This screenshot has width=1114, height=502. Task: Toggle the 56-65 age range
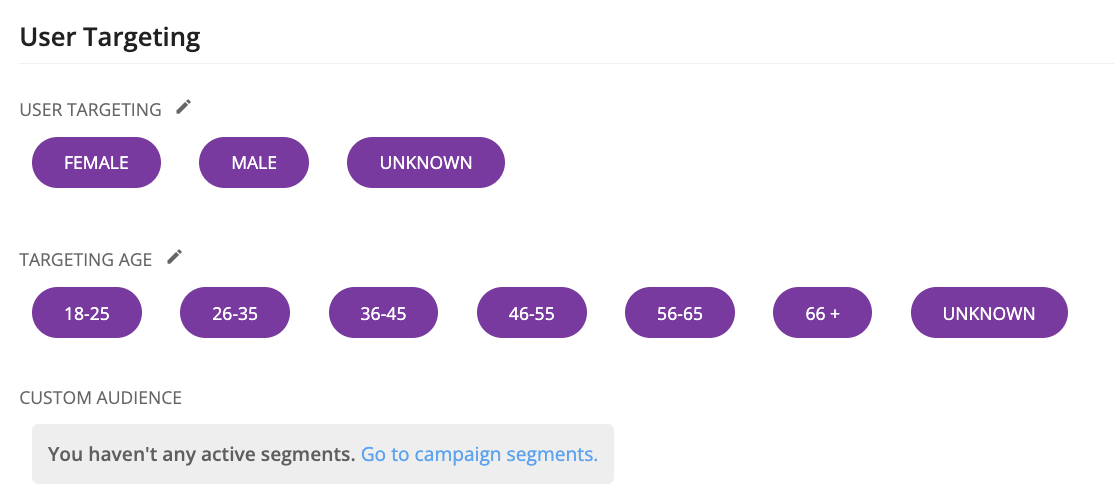coord(680,312)
